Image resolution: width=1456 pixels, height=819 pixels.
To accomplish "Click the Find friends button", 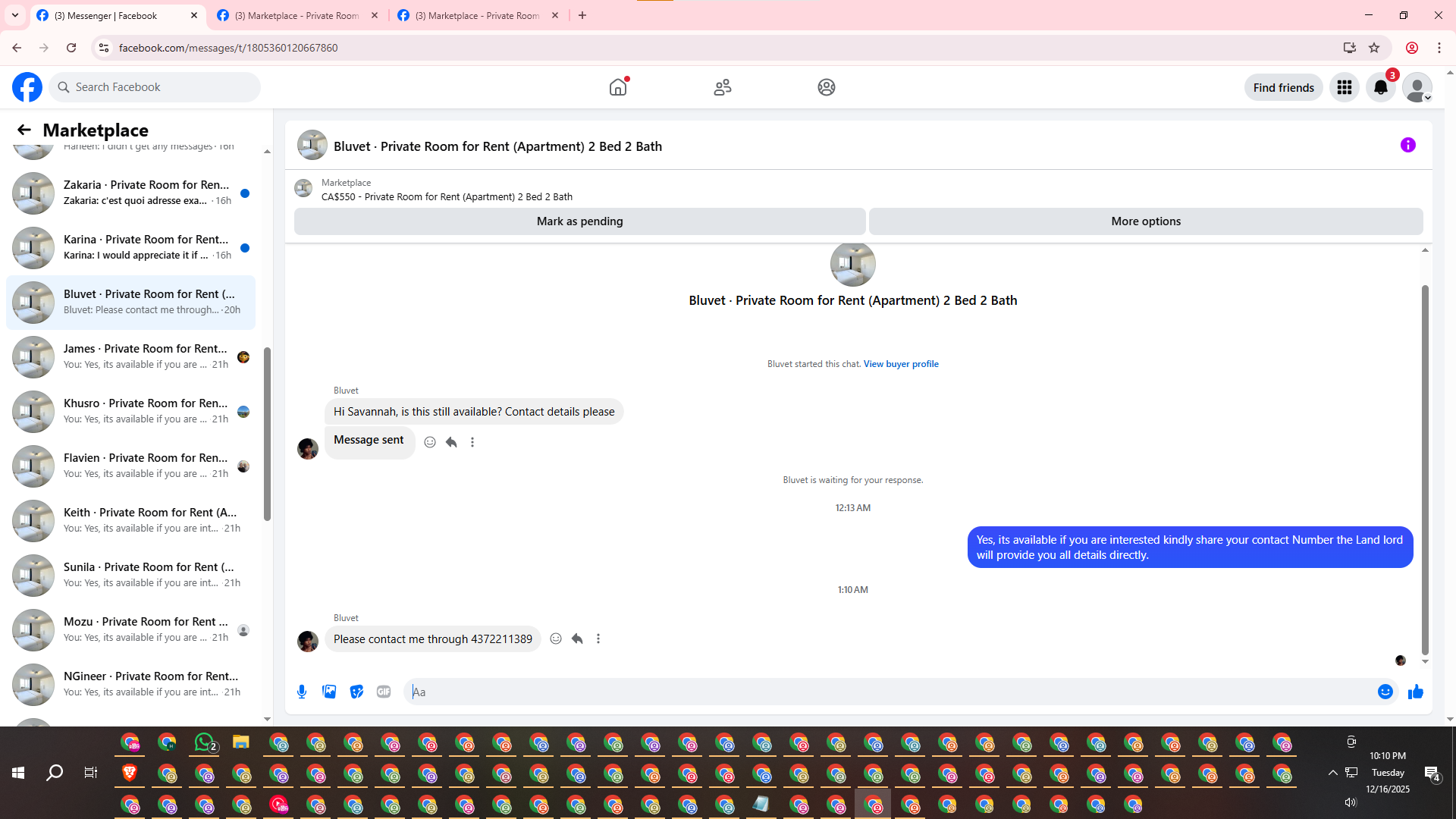I will [x=1284, y=87].
